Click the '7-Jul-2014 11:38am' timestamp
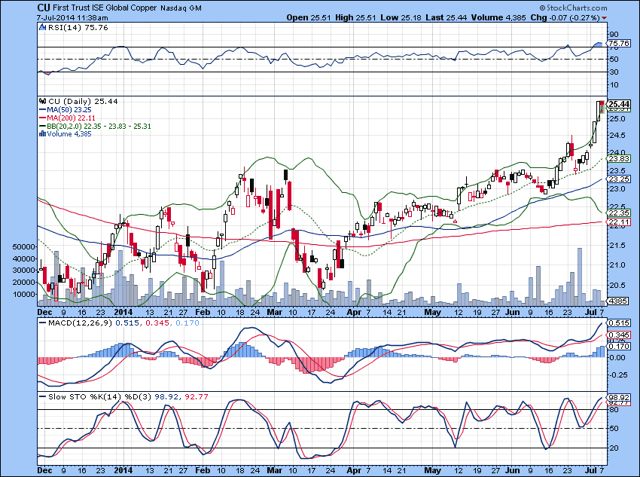Screen dimensions: 640x477 point(72,18)
